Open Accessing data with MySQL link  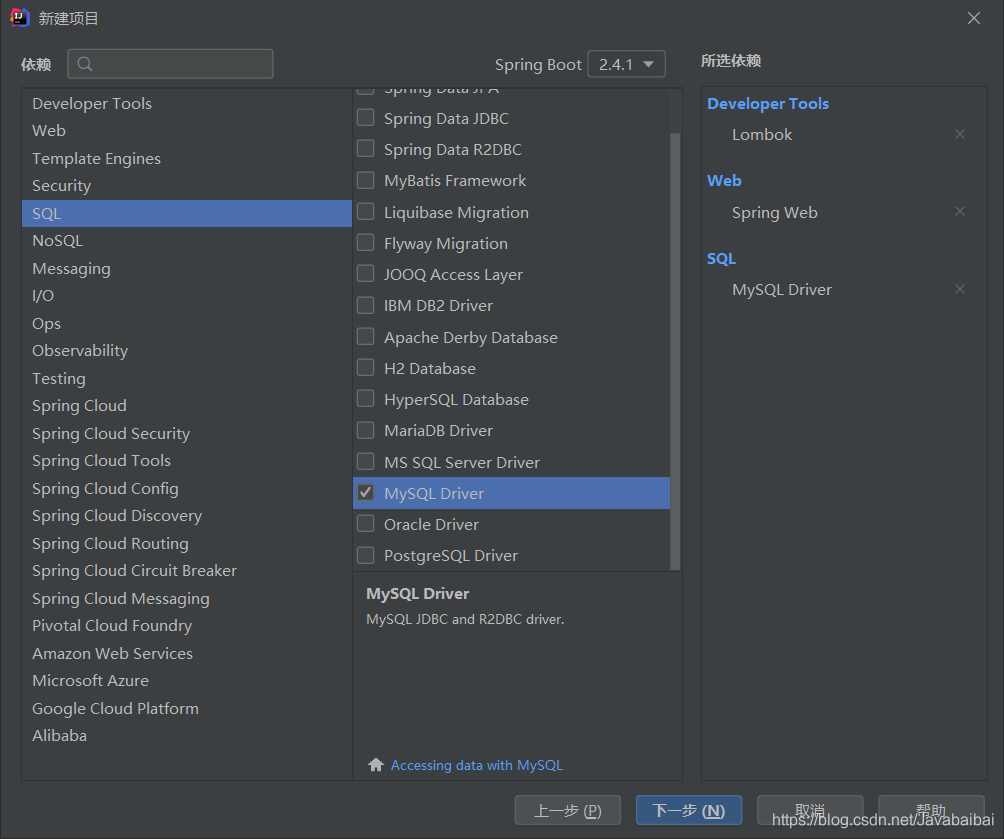coord(476,765)
